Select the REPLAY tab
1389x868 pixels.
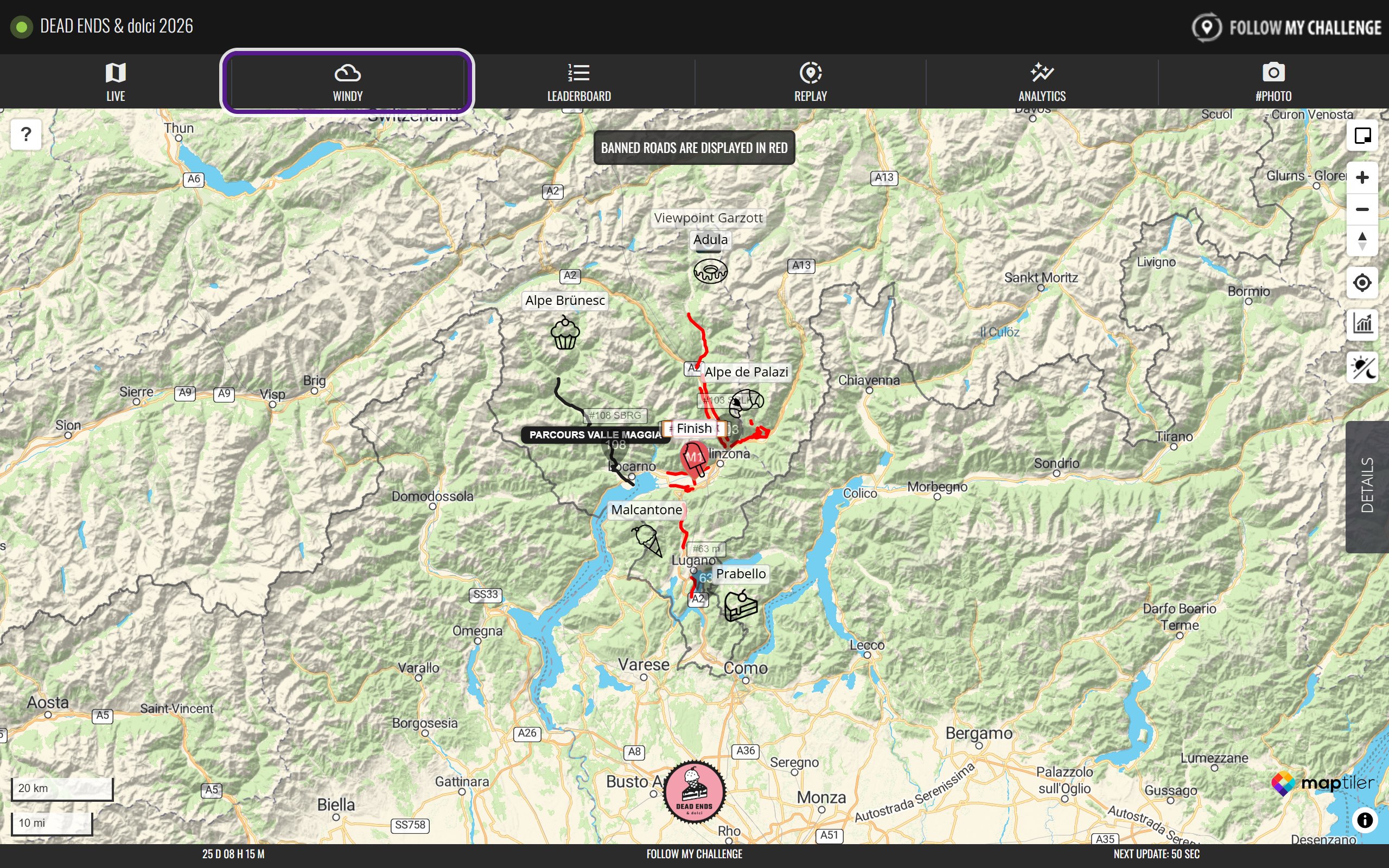pyautogui.click(x=811, y=81)
